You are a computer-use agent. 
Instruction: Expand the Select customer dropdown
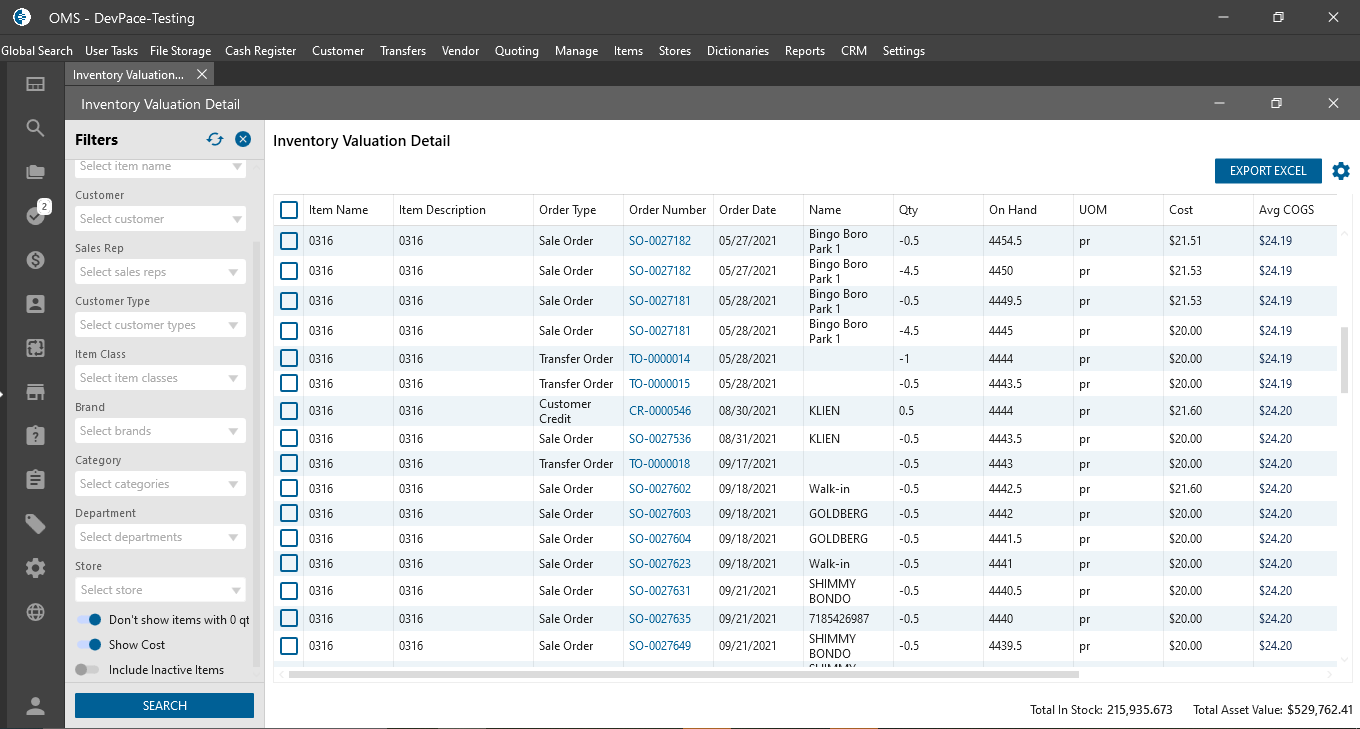click(x=160, y=219)
